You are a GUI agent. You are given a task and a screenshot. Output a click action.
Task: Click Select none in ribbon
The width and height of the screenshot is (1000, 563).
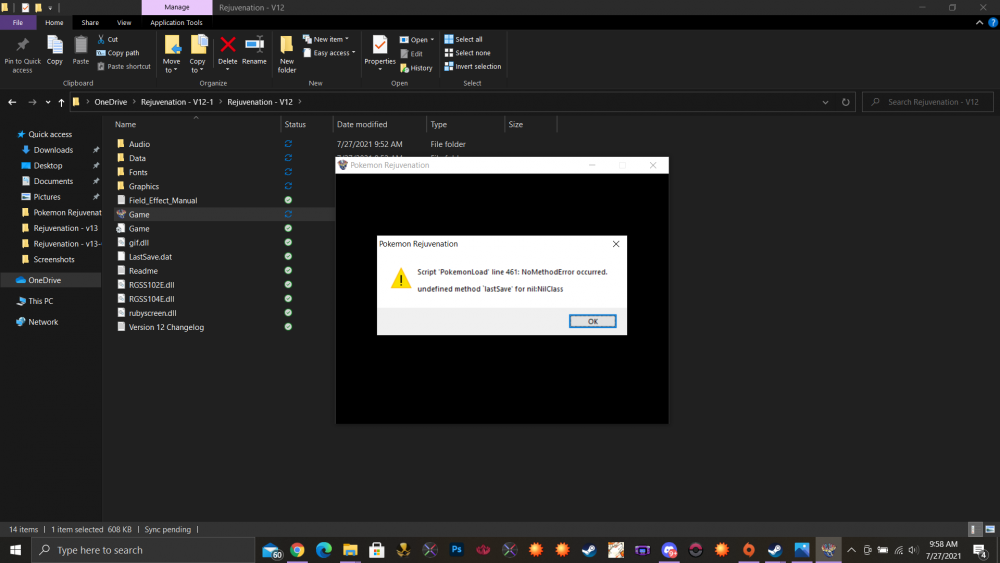(467, 53)
